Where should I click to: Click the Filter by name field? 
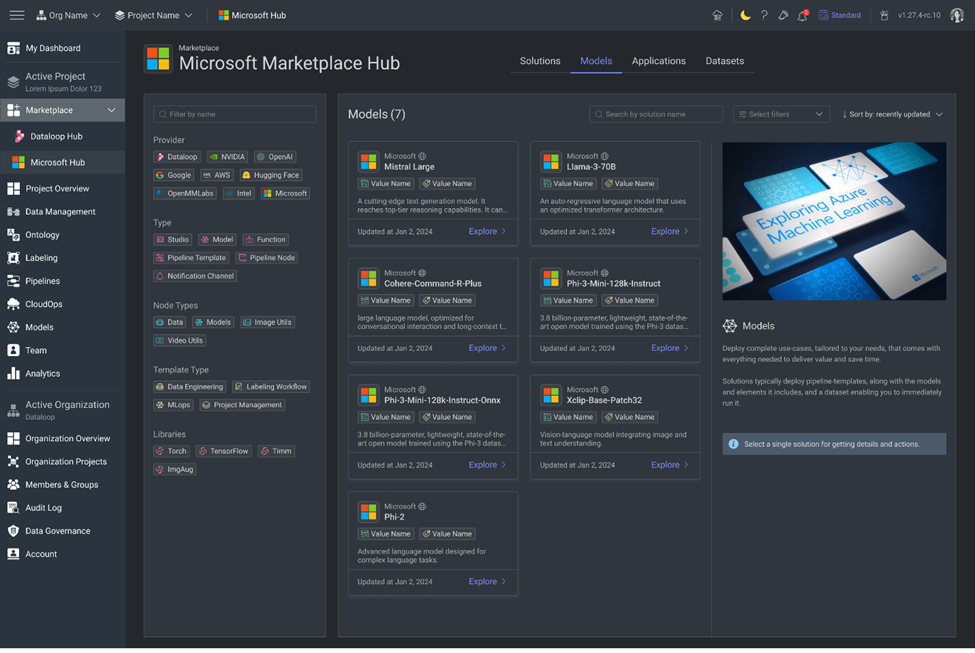(234, 114)
